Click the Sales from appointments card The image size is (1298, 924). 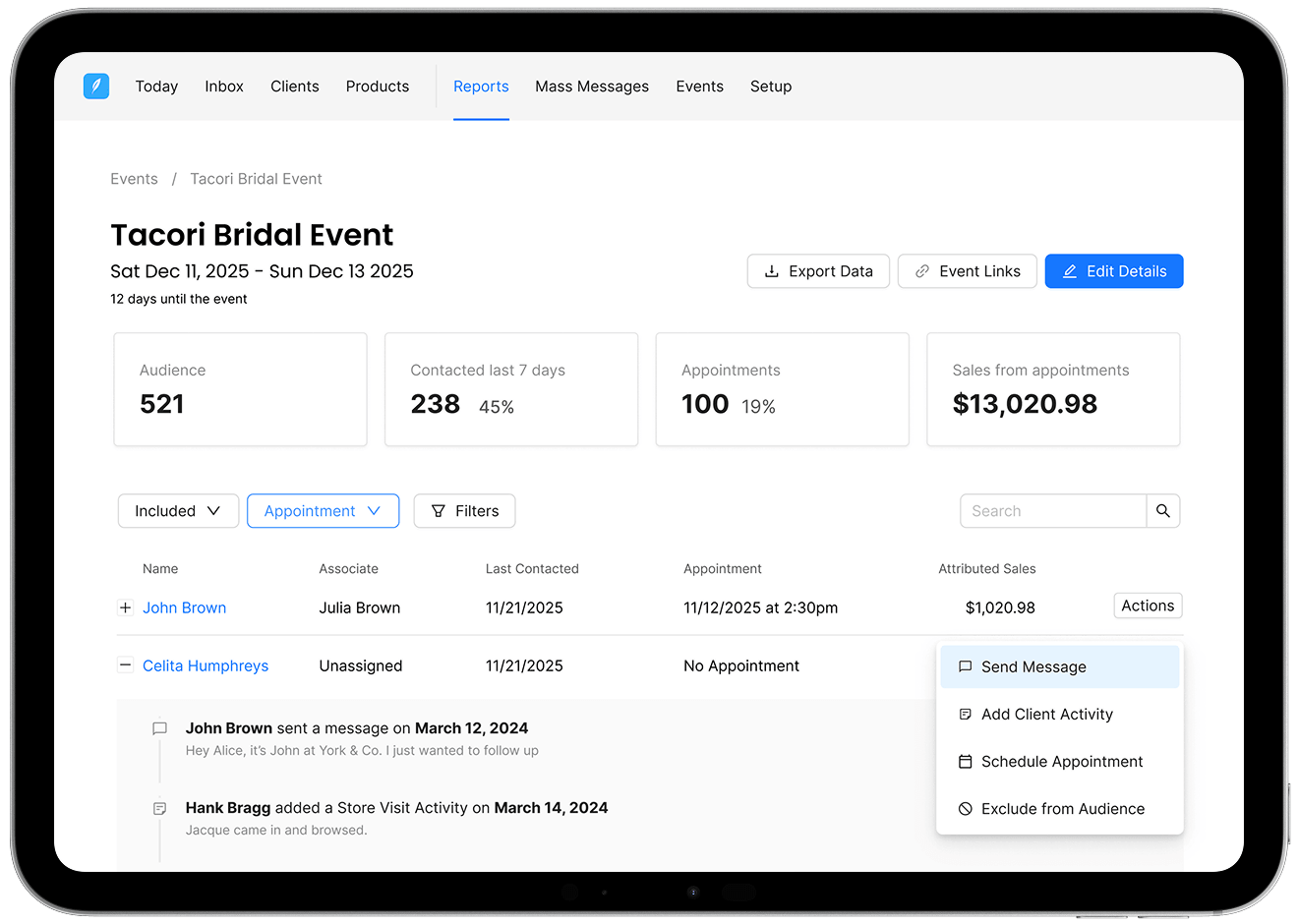[x=1053, y=389]
